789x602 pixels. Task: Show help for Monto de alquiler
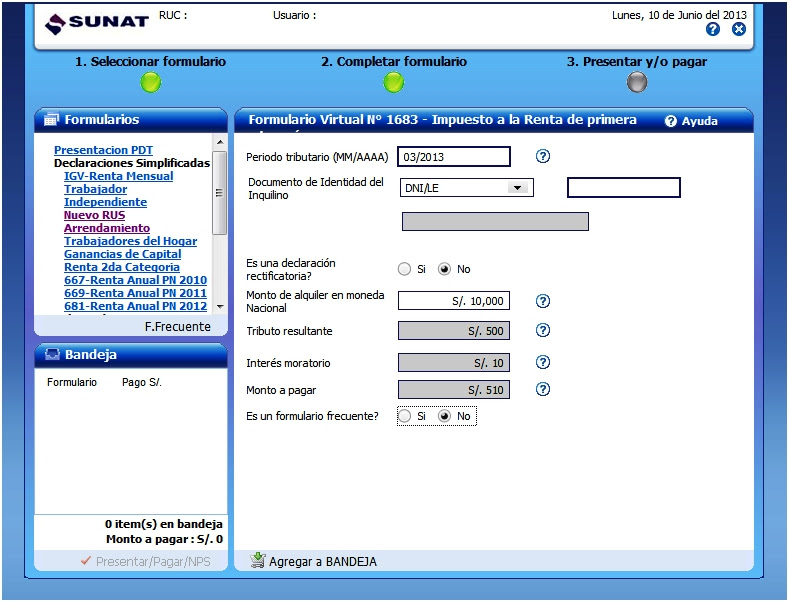coord(542,301)
